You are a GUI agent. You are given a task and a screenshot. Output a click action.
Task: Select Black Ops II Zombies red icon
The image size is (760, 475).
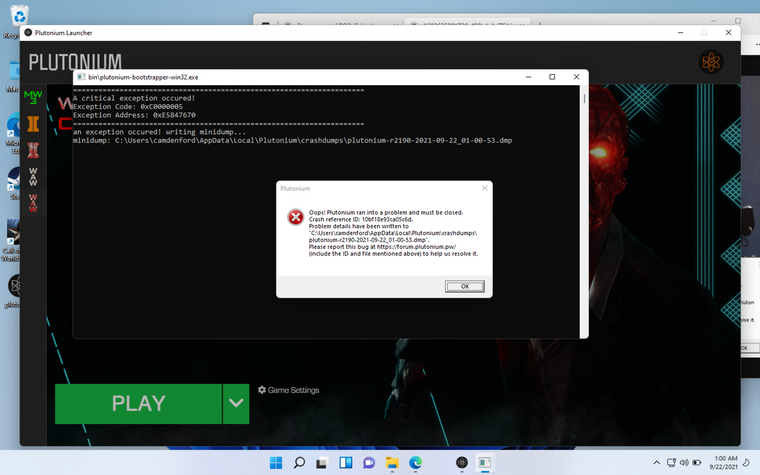pyautogui.click(x=33, y=150)
